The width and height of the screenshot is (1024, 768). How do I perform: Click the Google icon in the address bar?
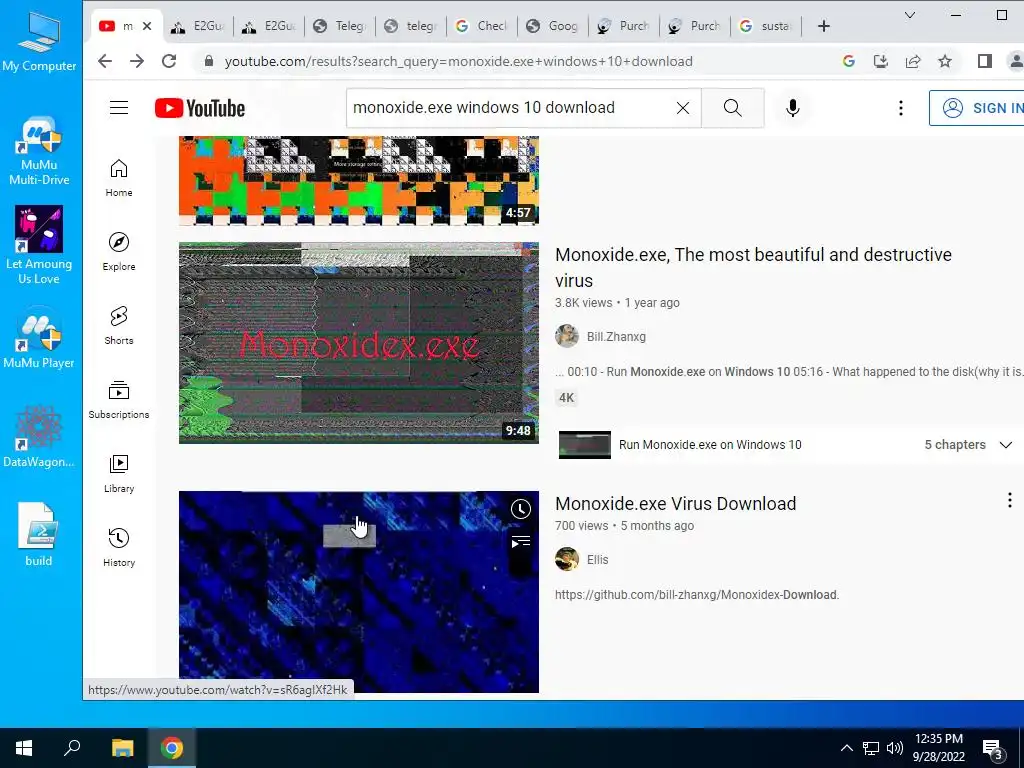coord(849,61)
